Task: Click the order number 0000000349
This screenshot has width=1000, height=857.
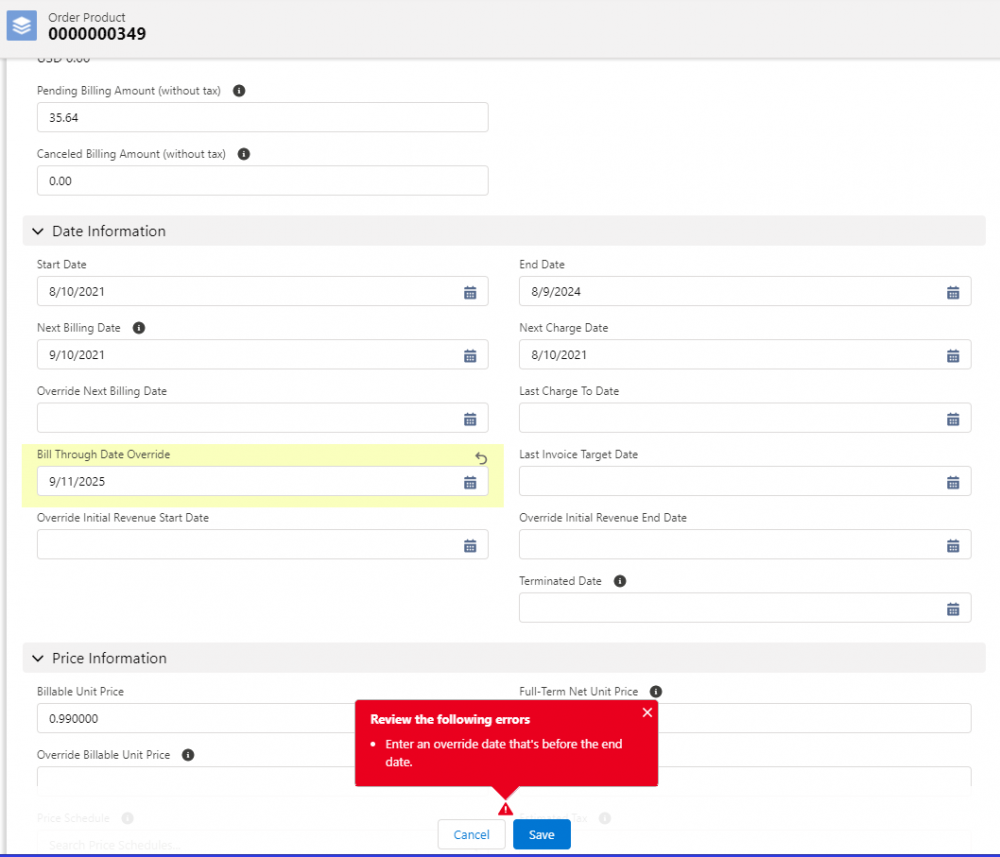Action: tap(97, 34)
